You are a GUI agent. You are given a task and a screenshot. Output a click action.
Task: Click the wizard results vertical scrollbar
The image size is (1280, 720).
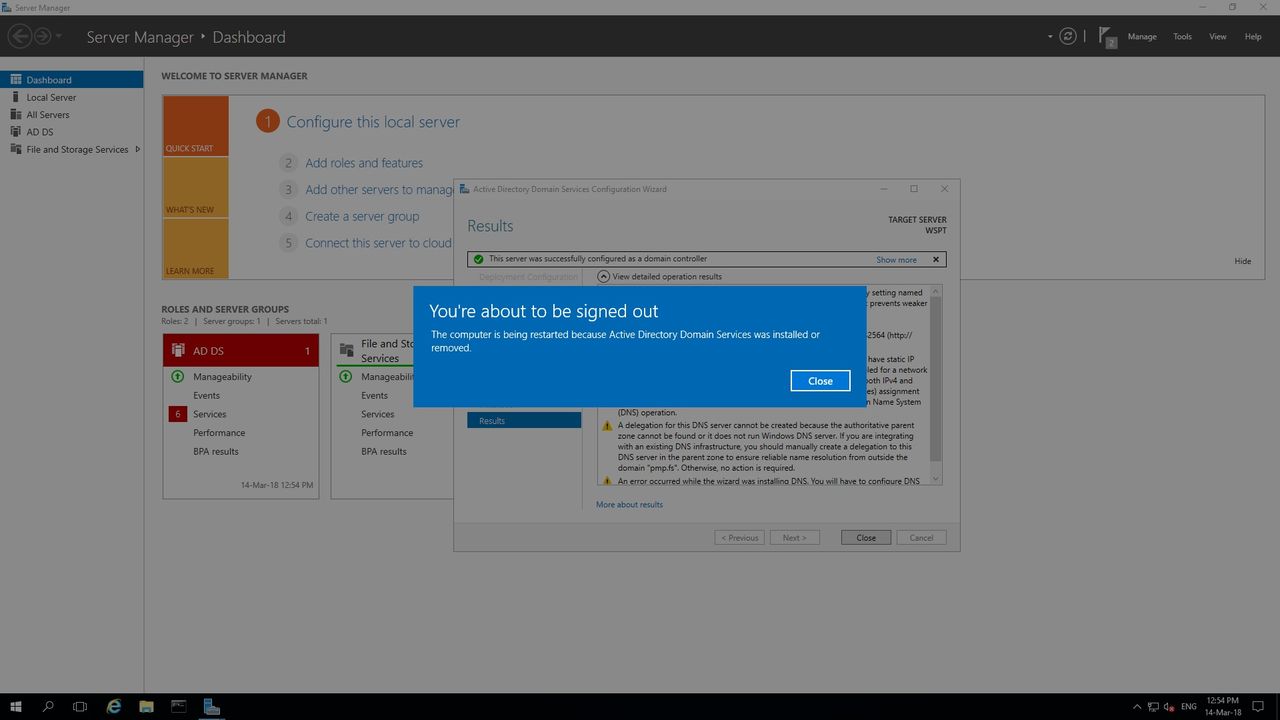click(x=936, y=378)
